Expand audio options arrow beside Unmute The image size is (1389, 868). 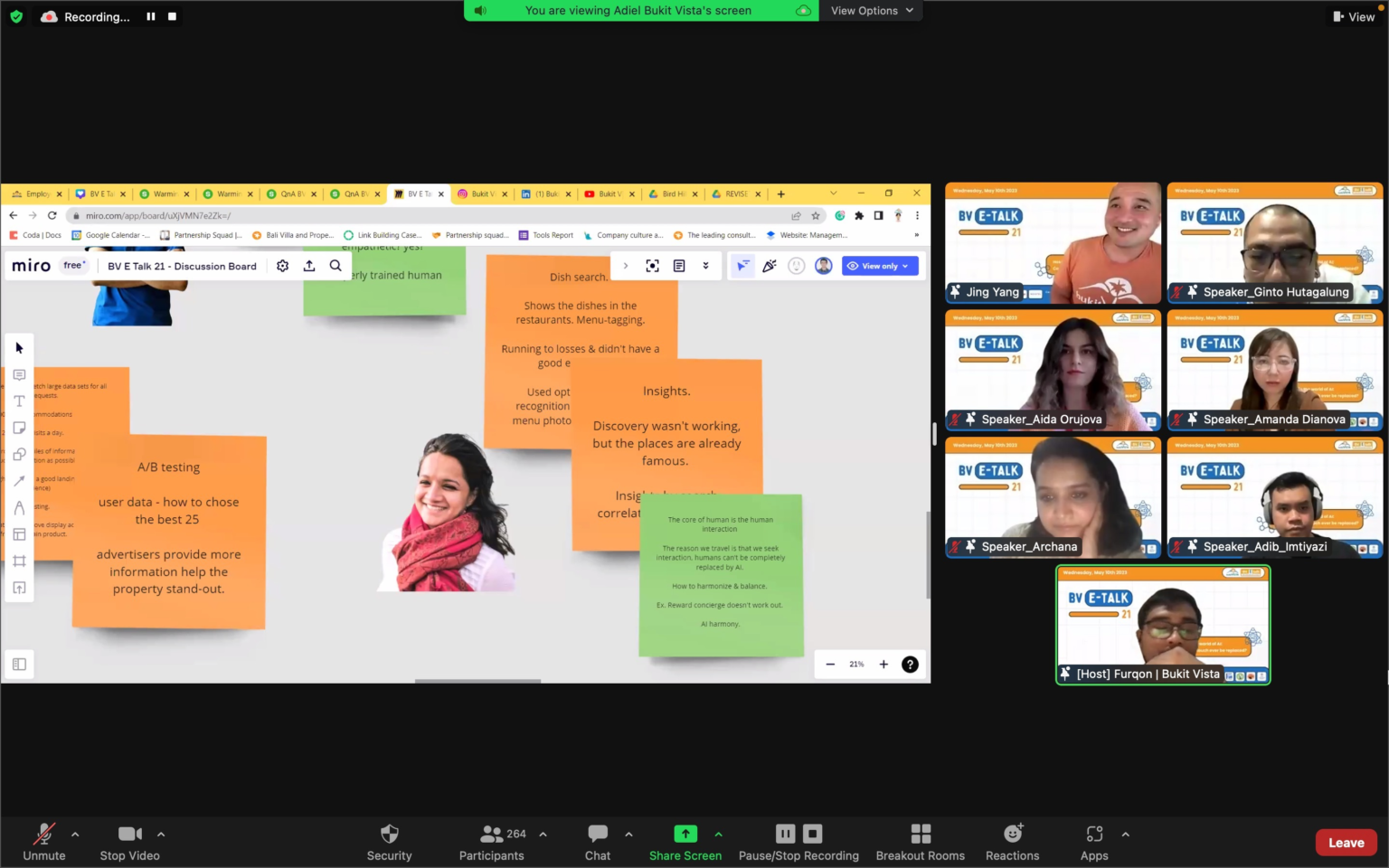(x=75, y=834)
